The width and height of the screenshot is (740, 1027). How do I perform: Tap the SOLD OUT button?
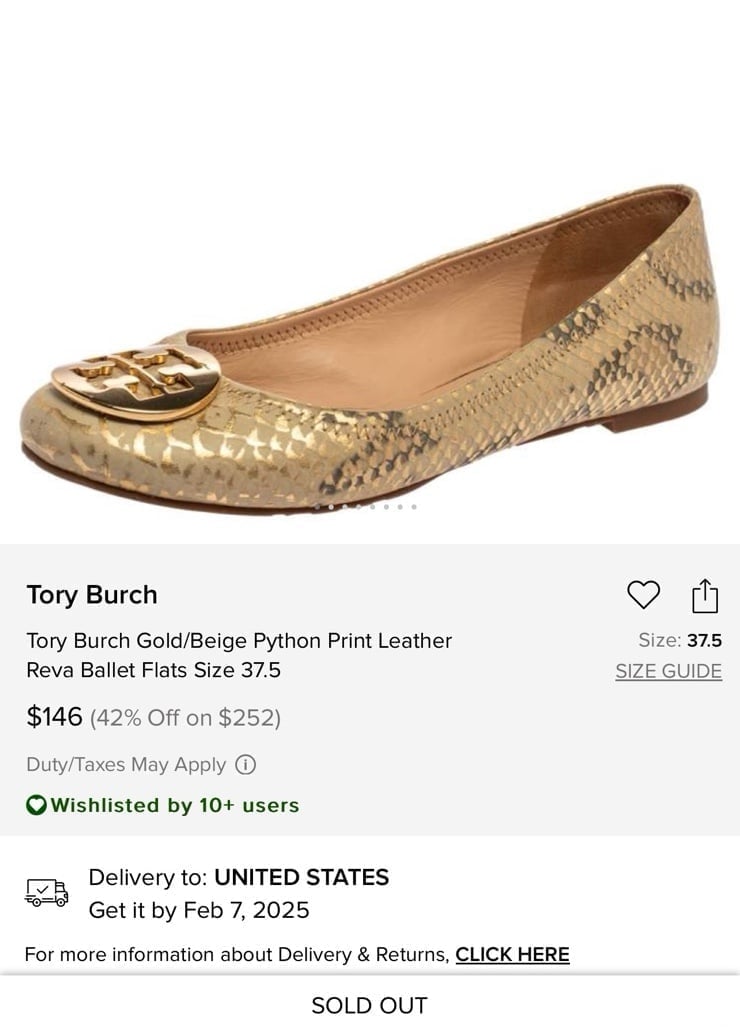(x=370, y=1005)
